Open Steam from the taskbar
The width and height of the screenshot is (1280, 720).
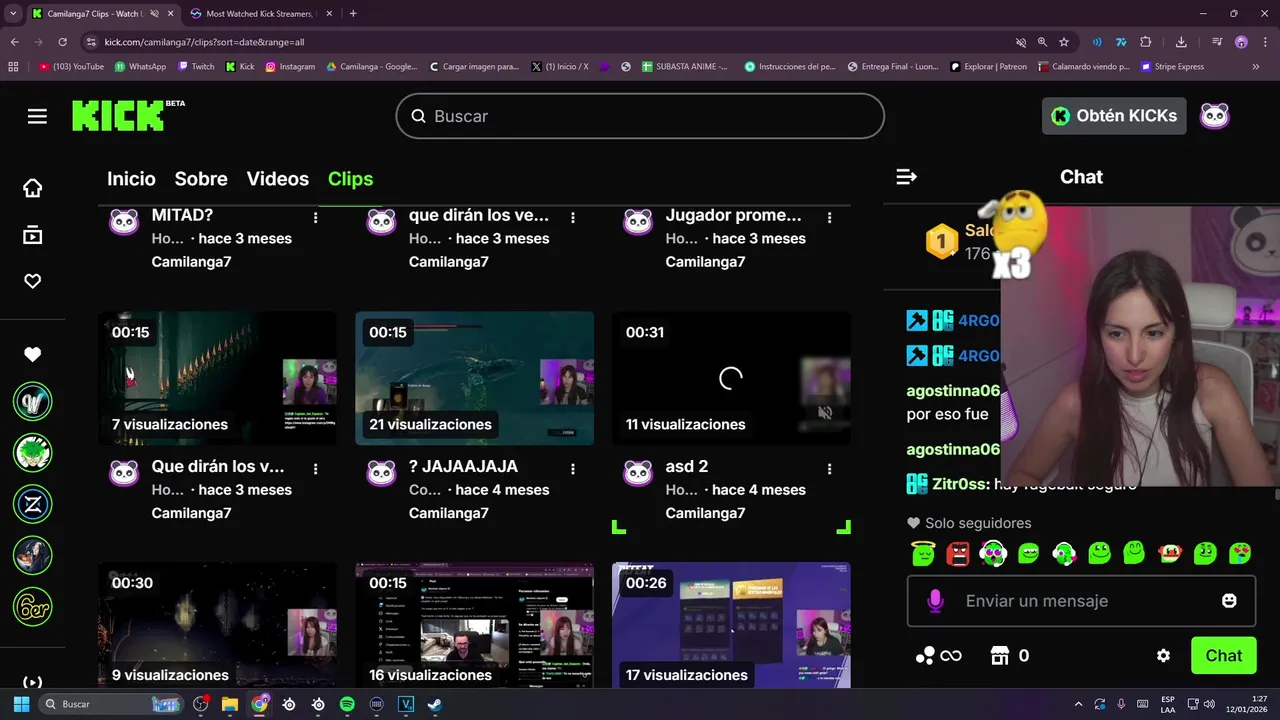point(435,704)
